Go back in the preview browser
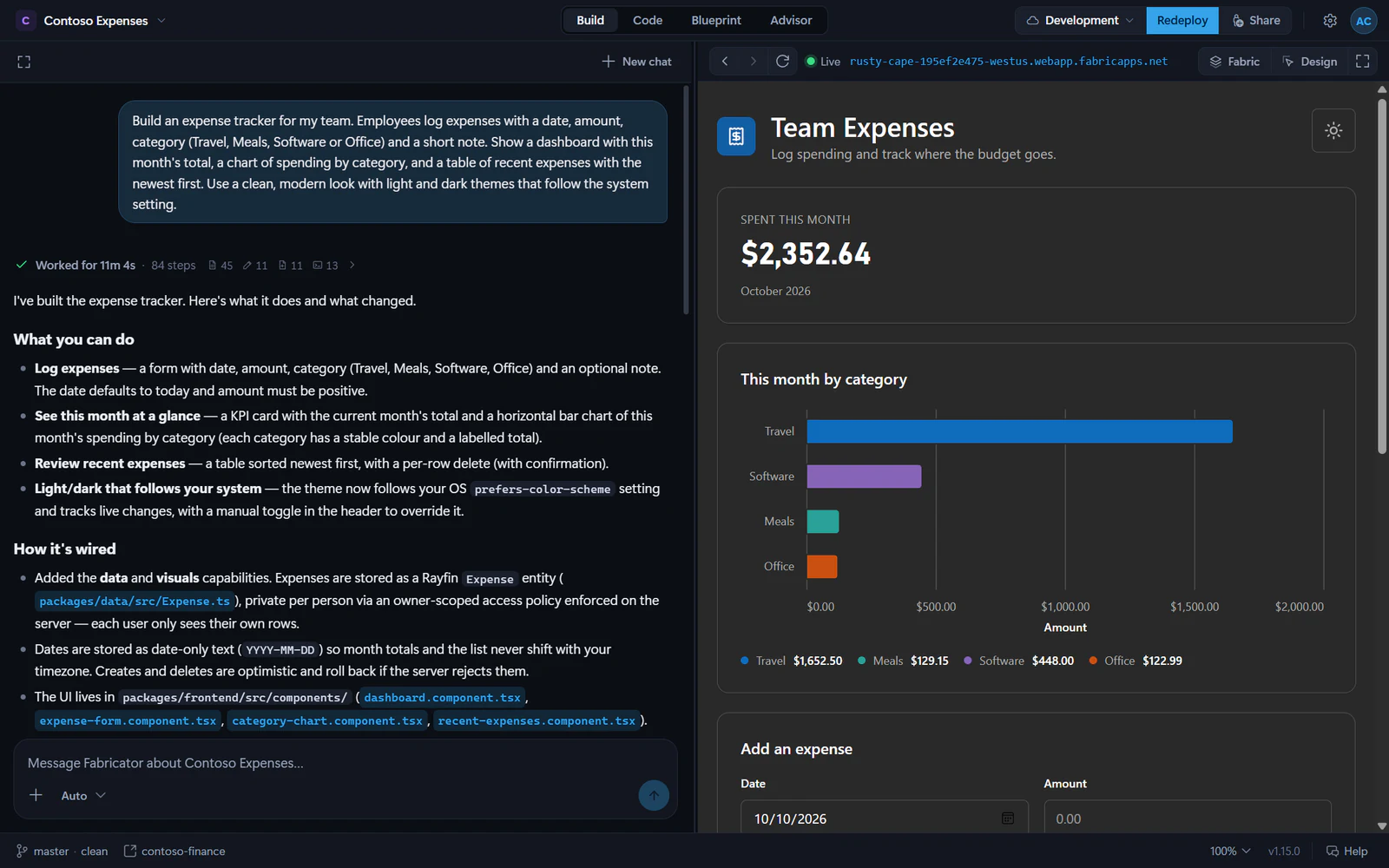Viewport: 1389px width, 868px height. (725, 62)
